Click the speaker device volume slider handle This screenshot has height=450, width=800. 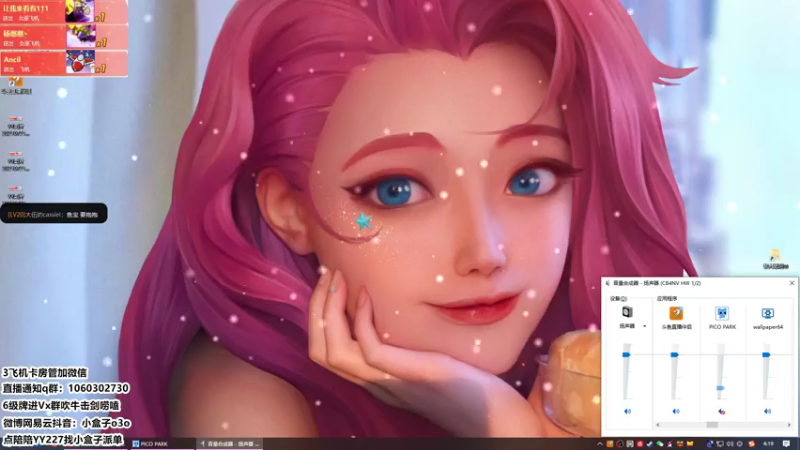click(626, 354)
